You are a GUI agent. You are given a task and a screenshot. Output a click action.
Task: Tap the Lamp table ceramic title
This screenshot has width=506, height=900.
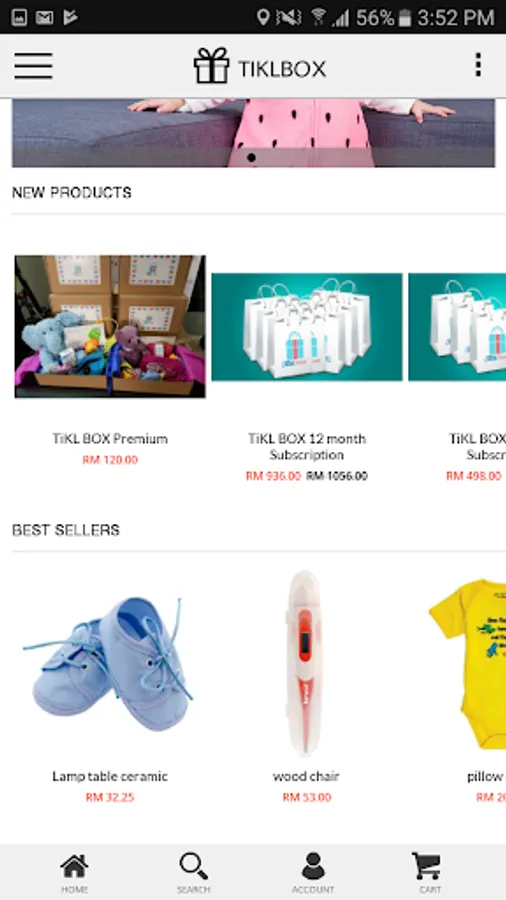(x=110, y=777)
